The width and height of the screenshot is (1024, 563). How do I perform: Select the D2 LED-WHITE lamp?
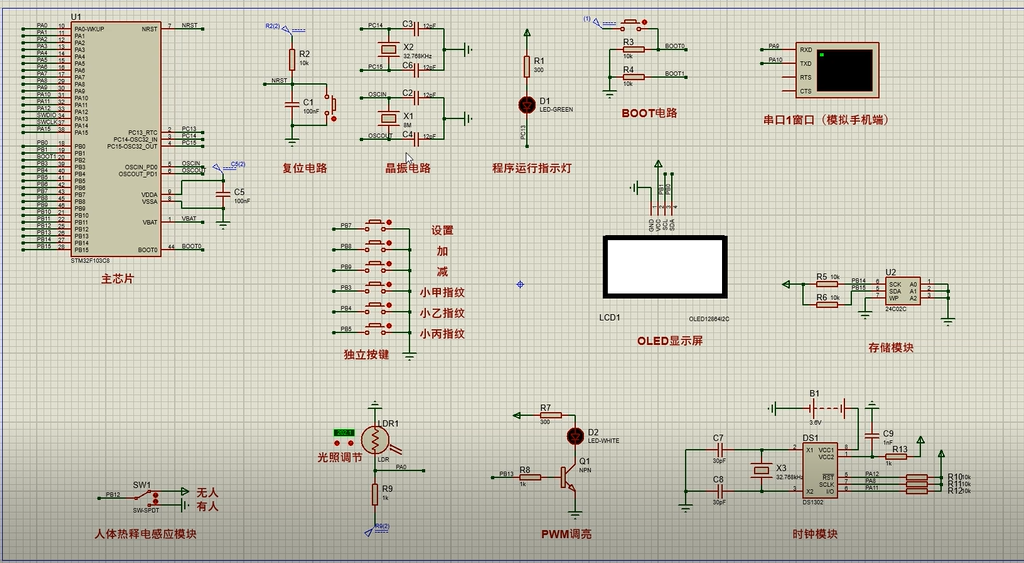click(x=575, y=436)
